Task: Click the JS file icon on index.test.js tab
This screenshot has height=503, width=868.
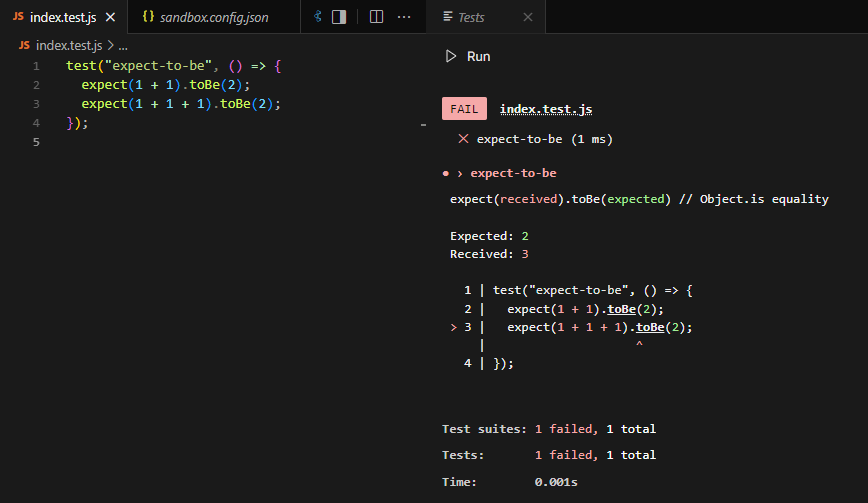Action: point(18,17)
